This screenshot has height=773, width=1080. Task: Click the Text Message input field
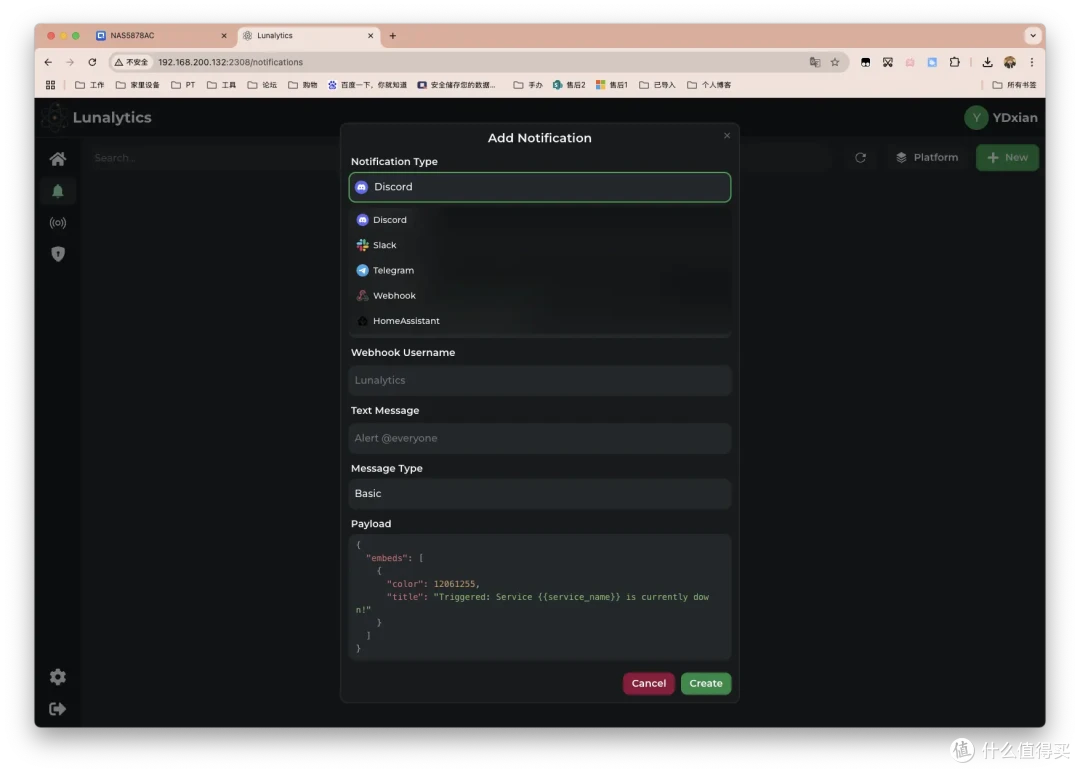coord(539,438)
